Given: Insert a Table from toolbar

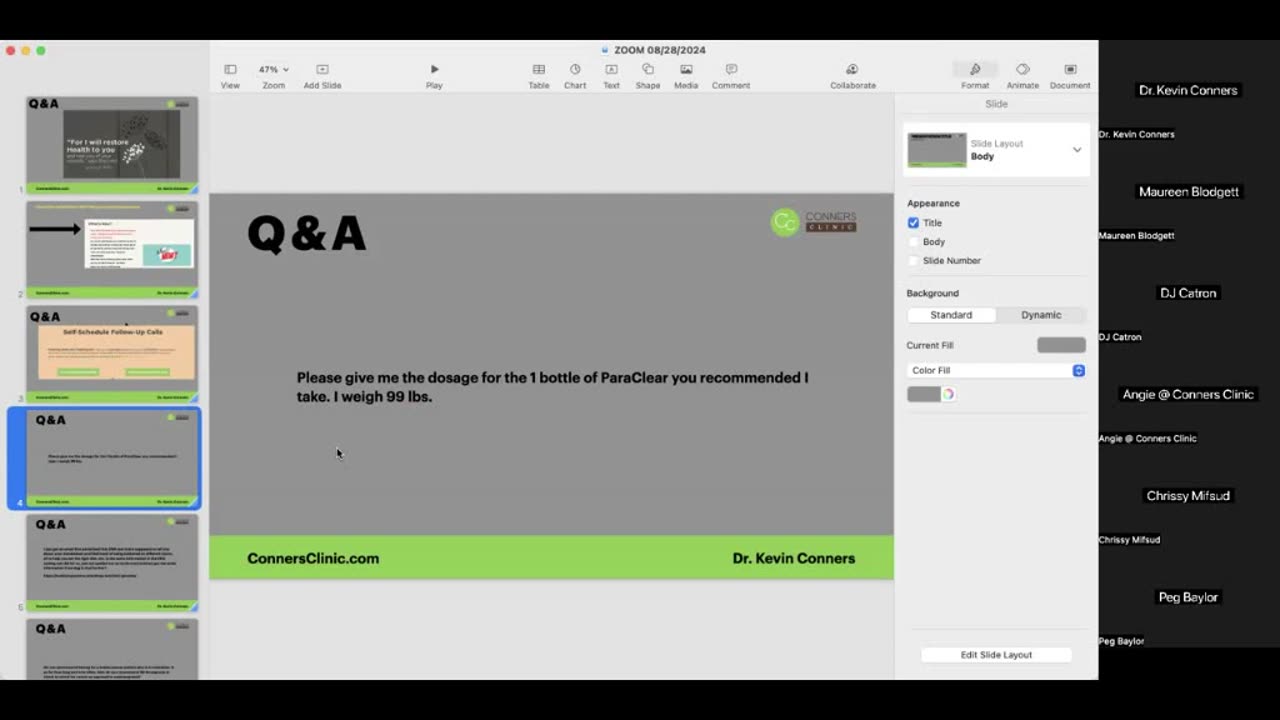Looking at the screenshot, I should point(539,76).
